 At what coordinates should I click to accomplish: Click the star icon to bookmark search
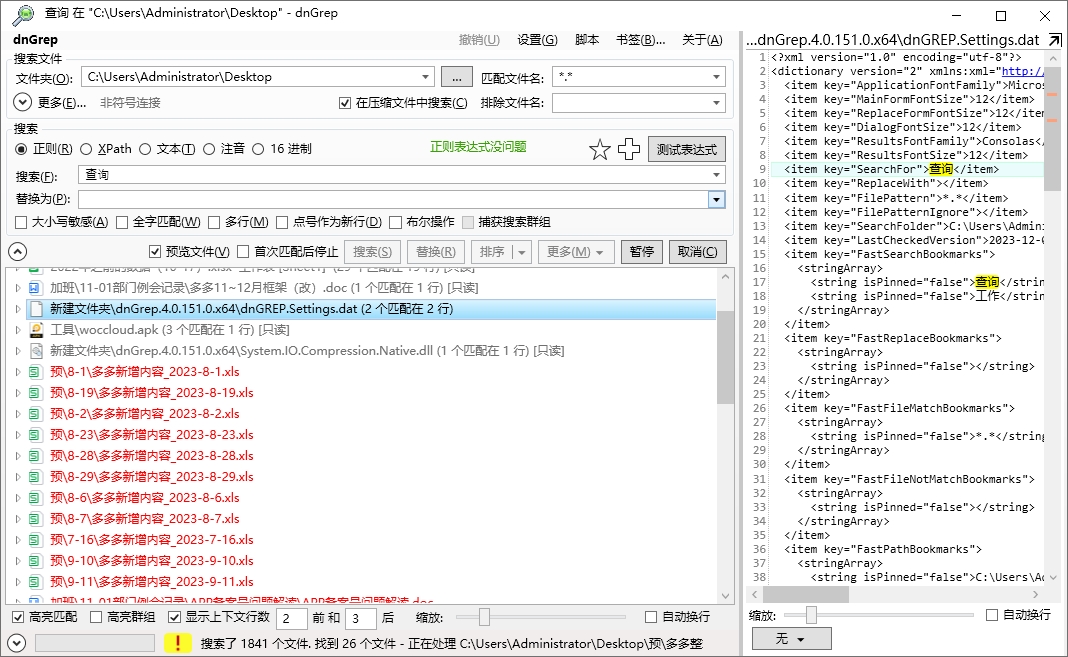point(599,149)
